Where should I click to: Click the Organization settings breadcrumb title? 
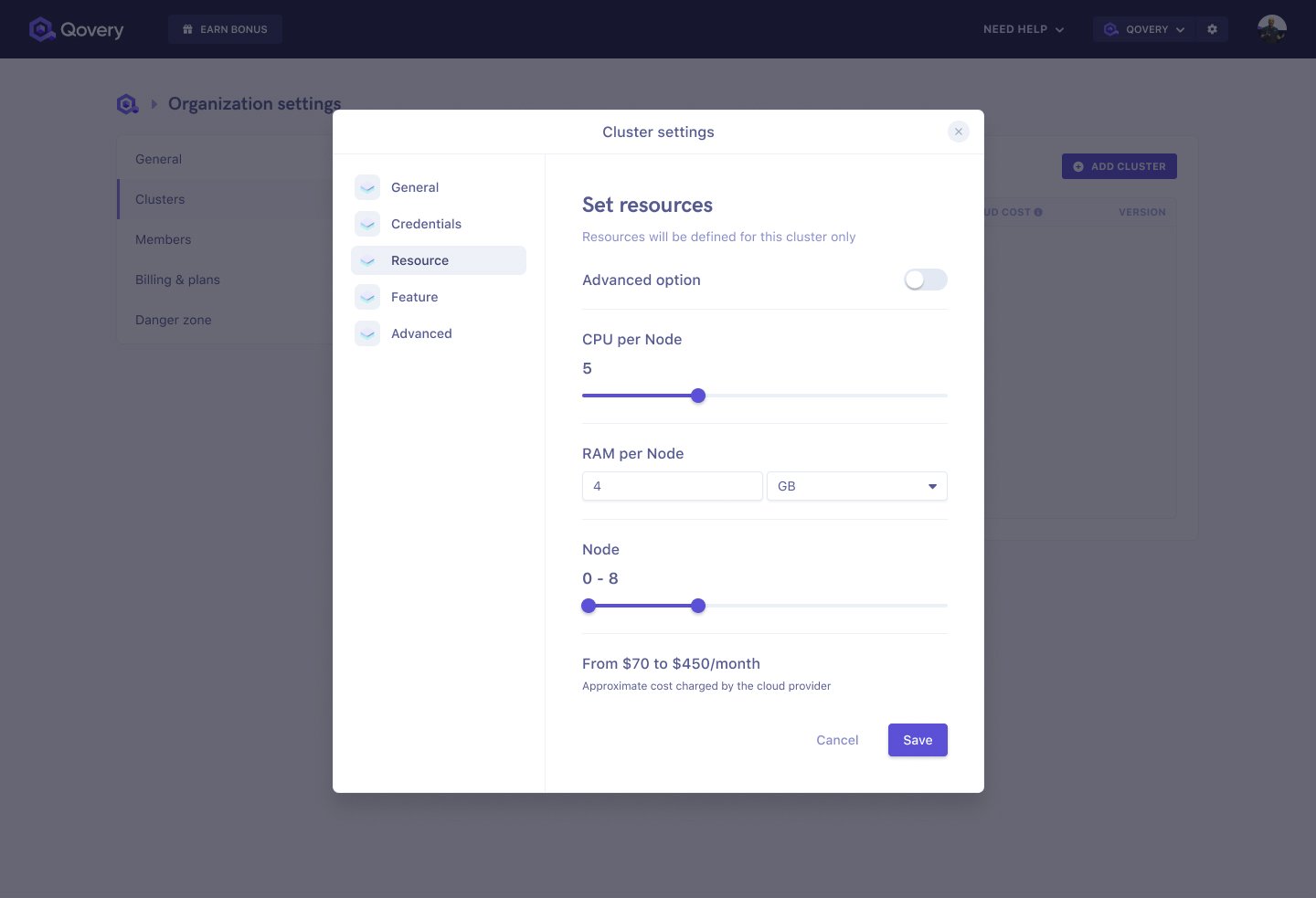[x=255, y=104]
